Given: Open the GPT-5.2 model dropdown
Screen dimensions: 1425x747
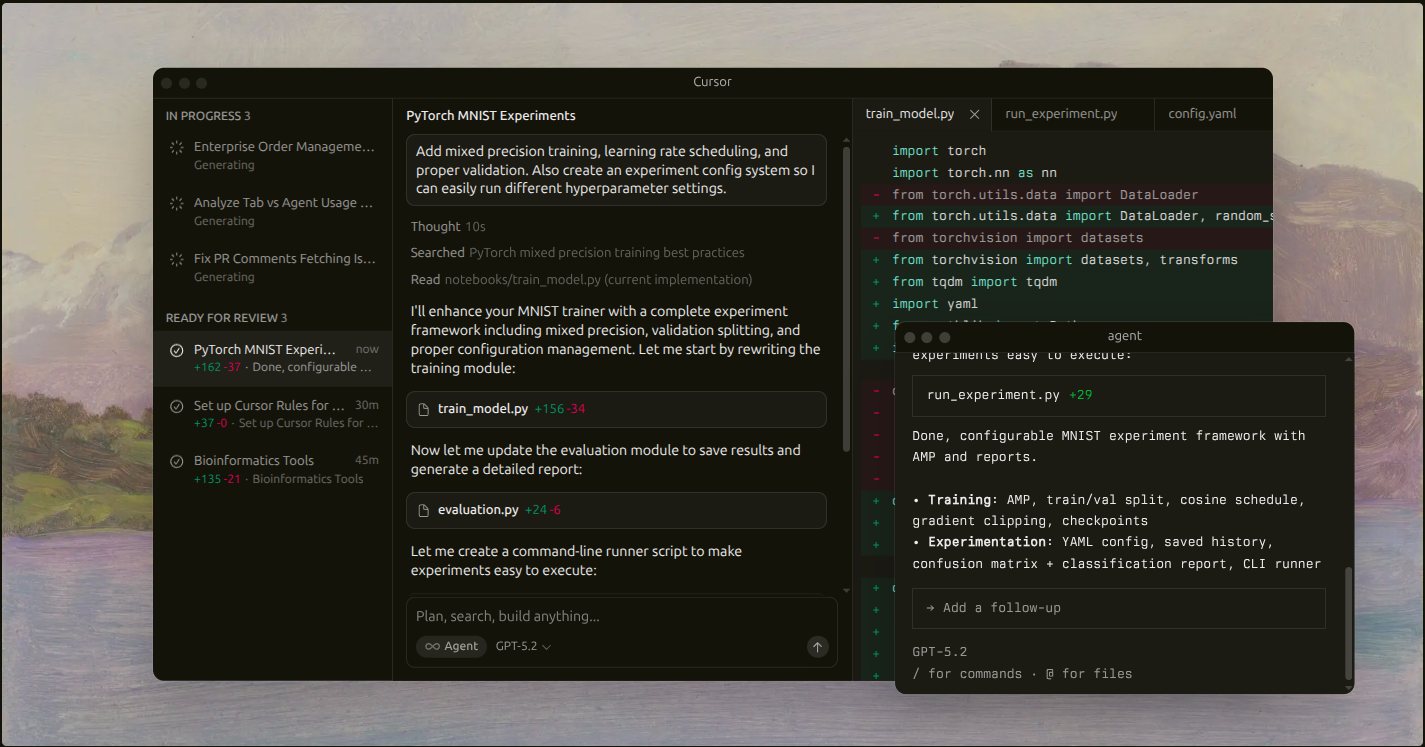Looking at the screenshot, I should tap(520, 646).
